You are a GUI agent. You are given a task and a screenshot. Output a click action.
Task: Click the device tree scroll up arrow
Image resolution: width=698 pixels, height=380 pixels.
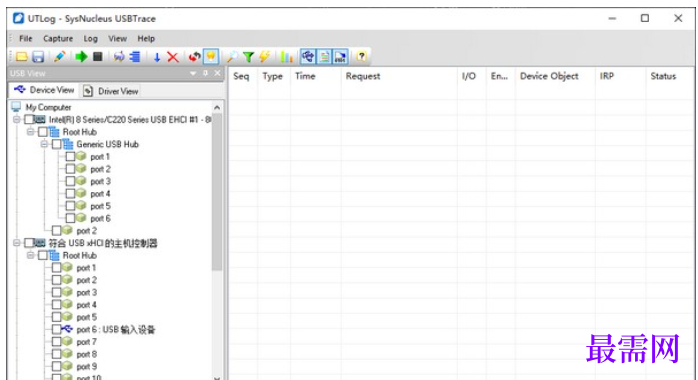[217, 107]
